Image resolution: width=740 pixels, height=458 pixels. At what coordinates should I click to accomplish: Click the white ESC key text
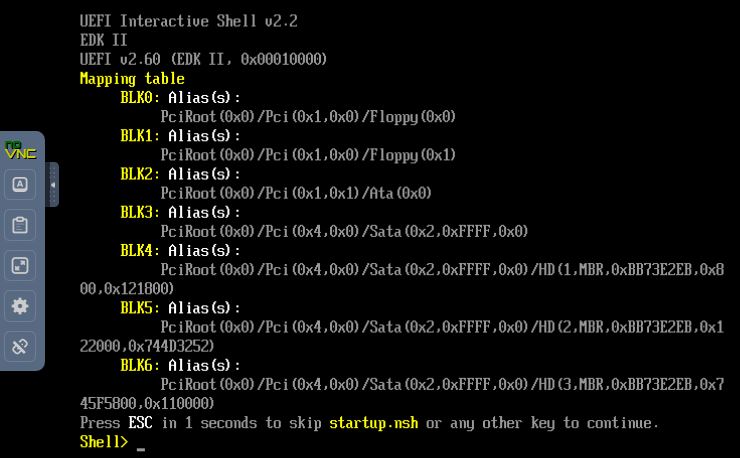pos(140,423)
